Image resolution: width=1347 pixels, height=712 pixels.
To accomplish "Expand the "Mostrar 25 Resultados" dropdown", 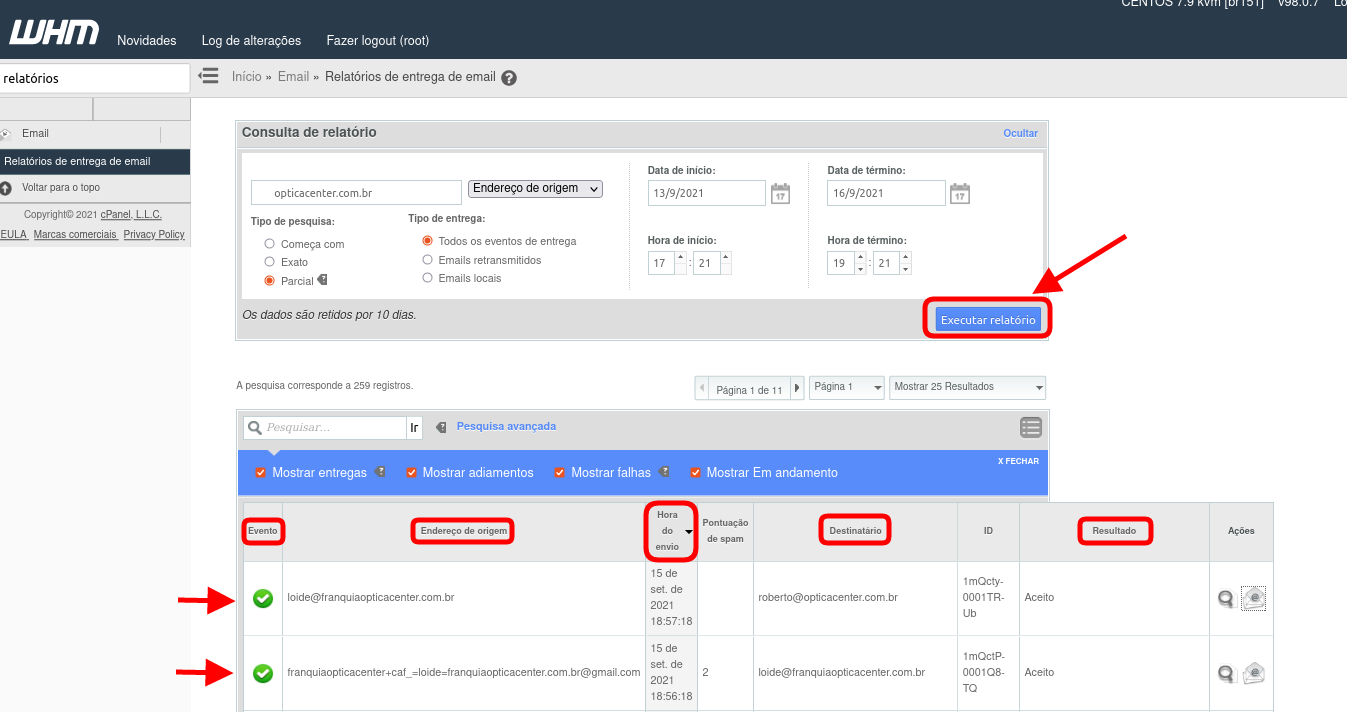I will [966, 387].
